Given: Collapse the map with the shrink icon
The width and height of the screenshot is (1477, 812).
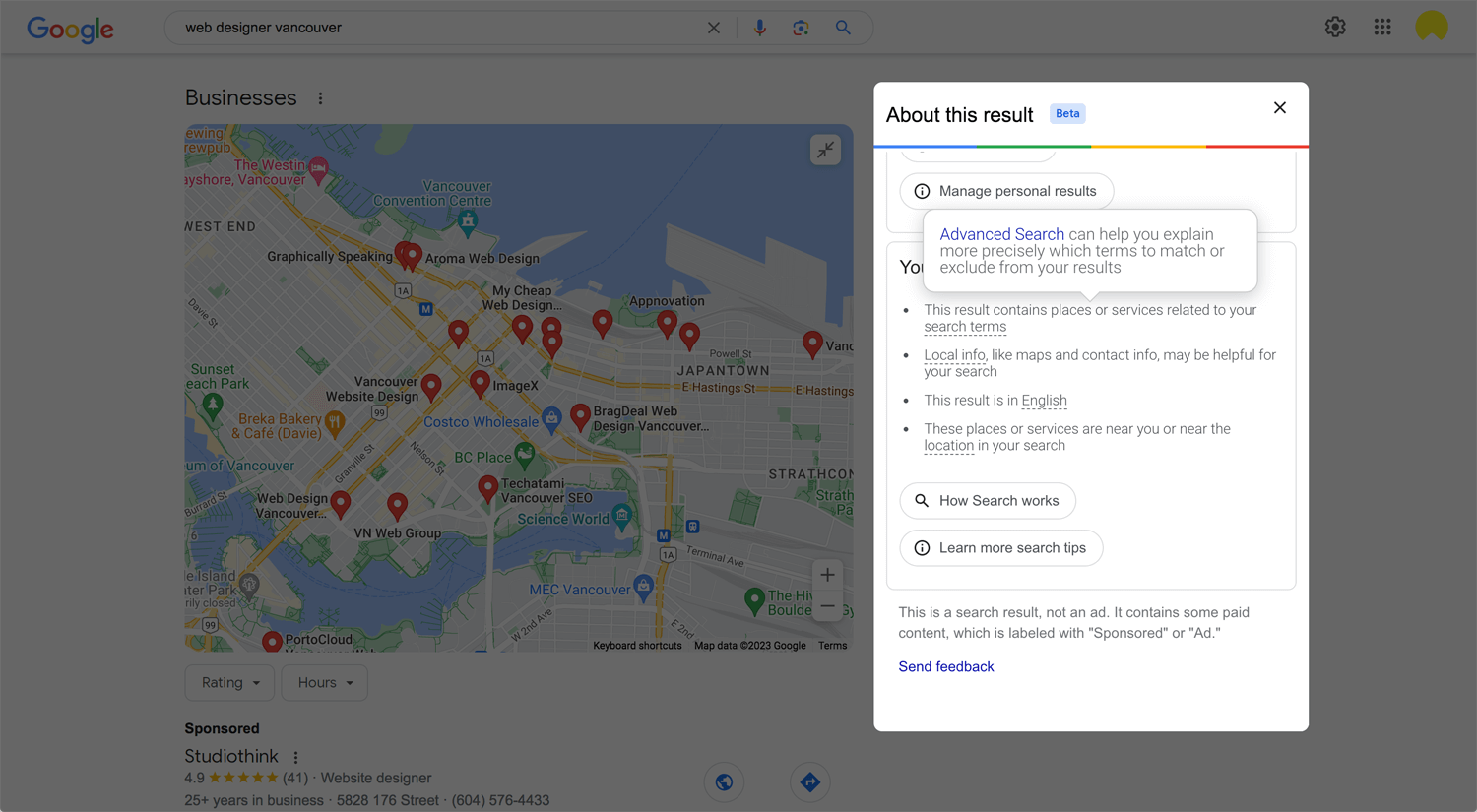Looking at the screenshot, I should (825, 150).
